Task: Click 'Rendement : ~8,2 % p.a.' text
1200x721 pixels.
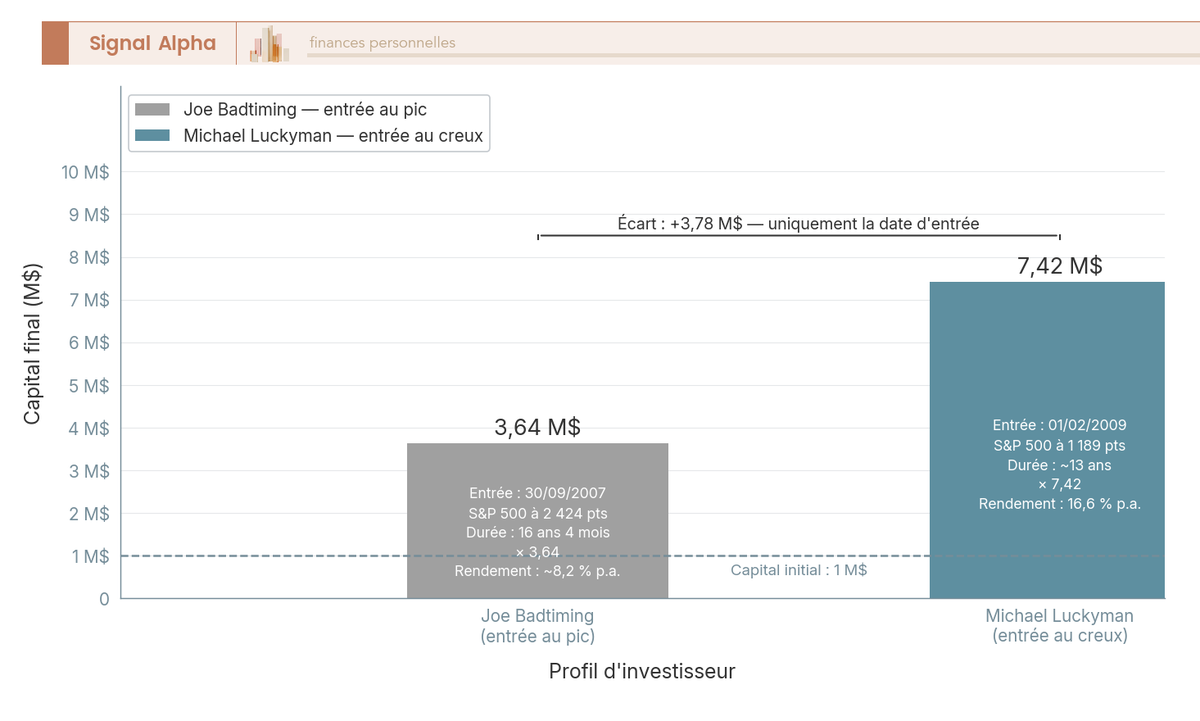Action: click(x=537, y=571)
